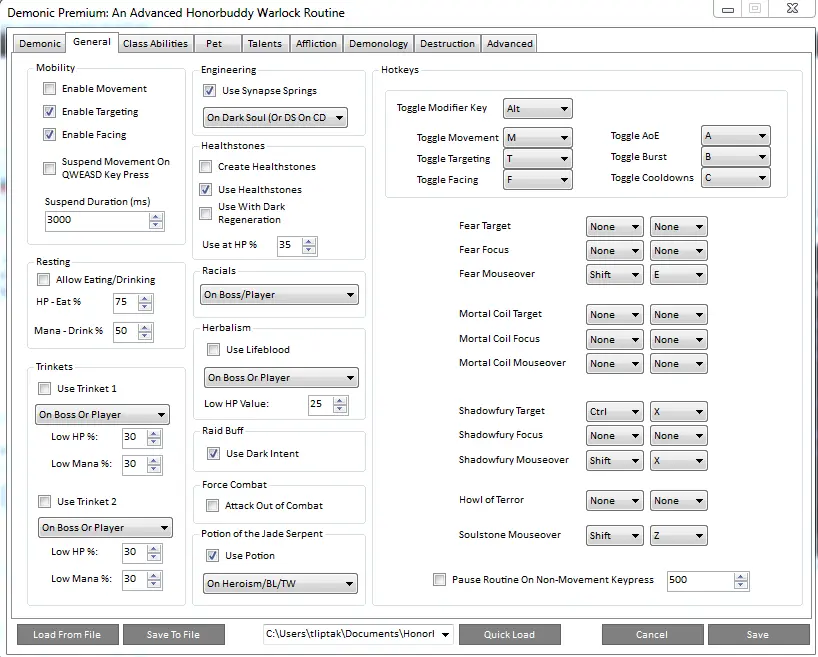Screen dimensions: 818x657
Task: Open Fear Mouseover key dropdown showing E
Action: (x=679, y=274)
